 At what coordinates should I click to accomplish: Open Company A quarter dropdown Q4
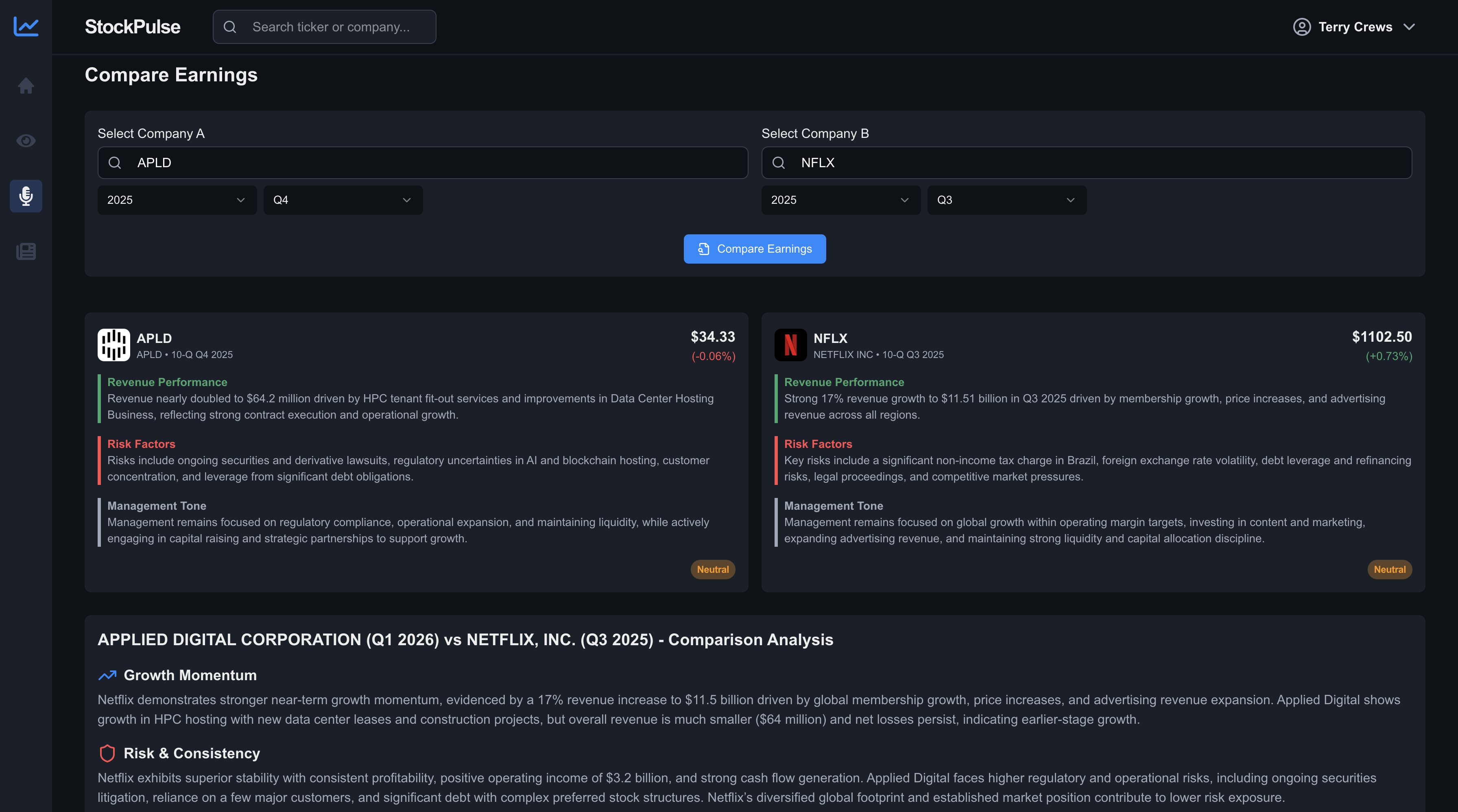click(x=343, y=200)
